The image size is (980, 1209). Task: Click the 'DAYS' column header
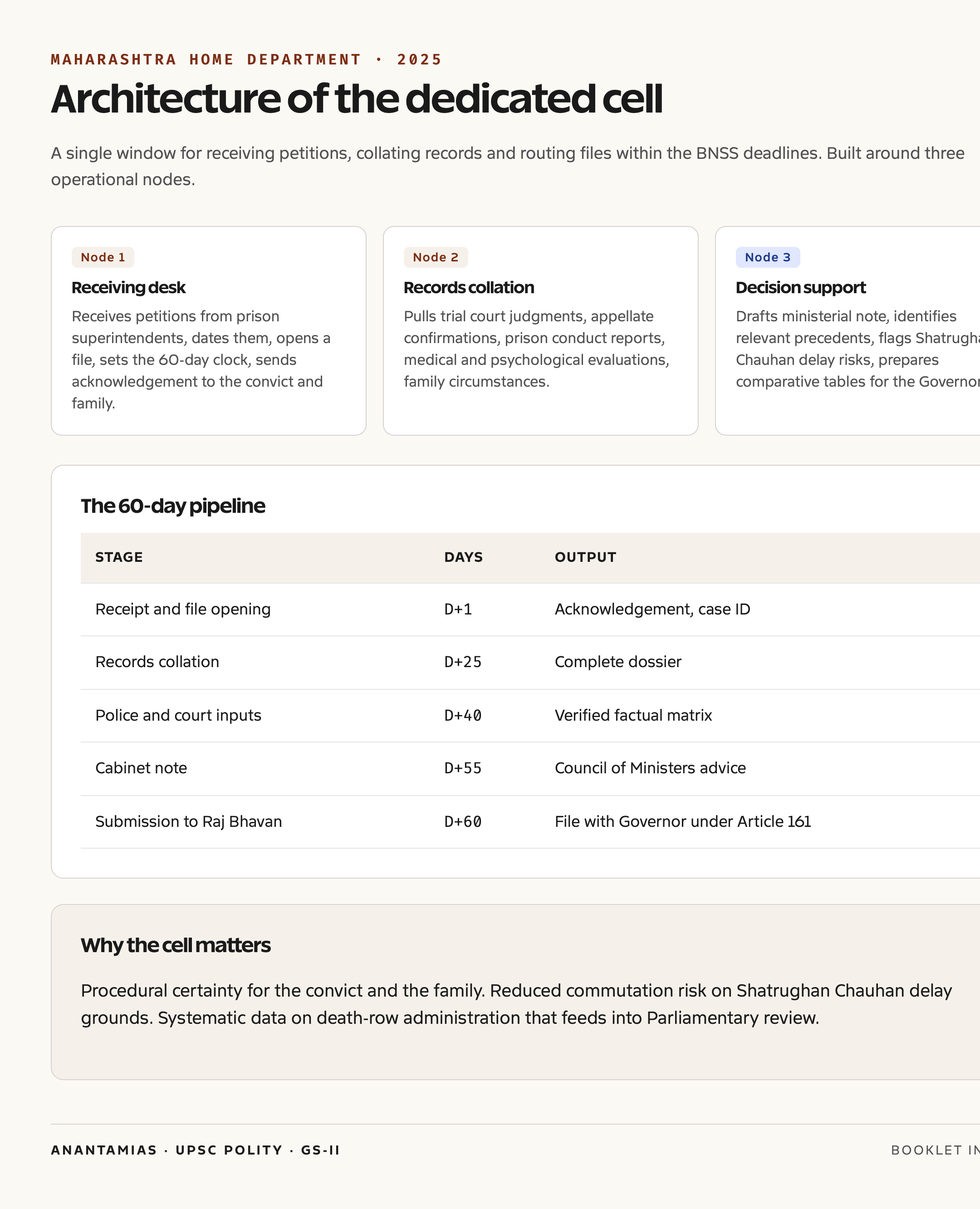click(x=463, y=557)
